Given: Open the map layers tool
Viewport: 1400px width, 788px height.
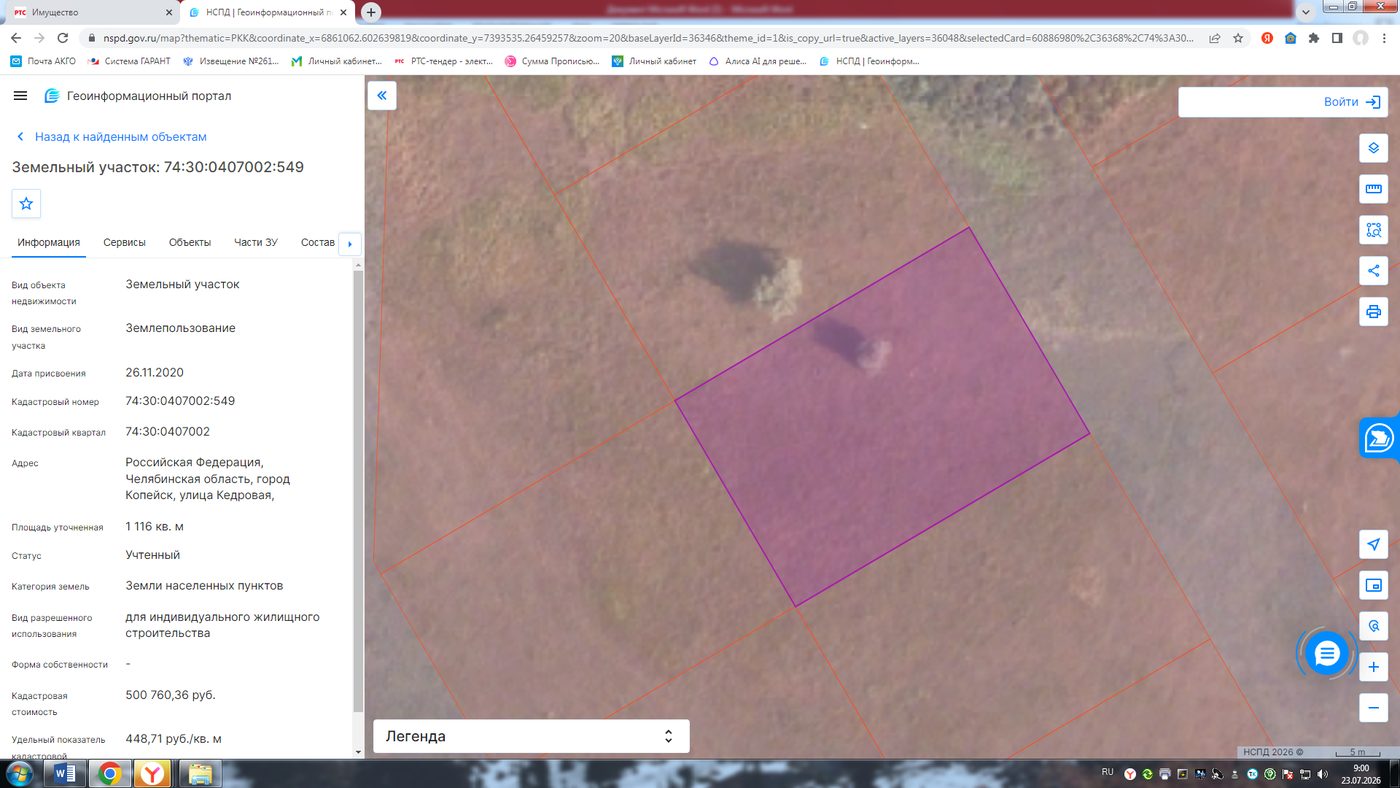Looking at the screenshot, I should (x=1373, y=148).
